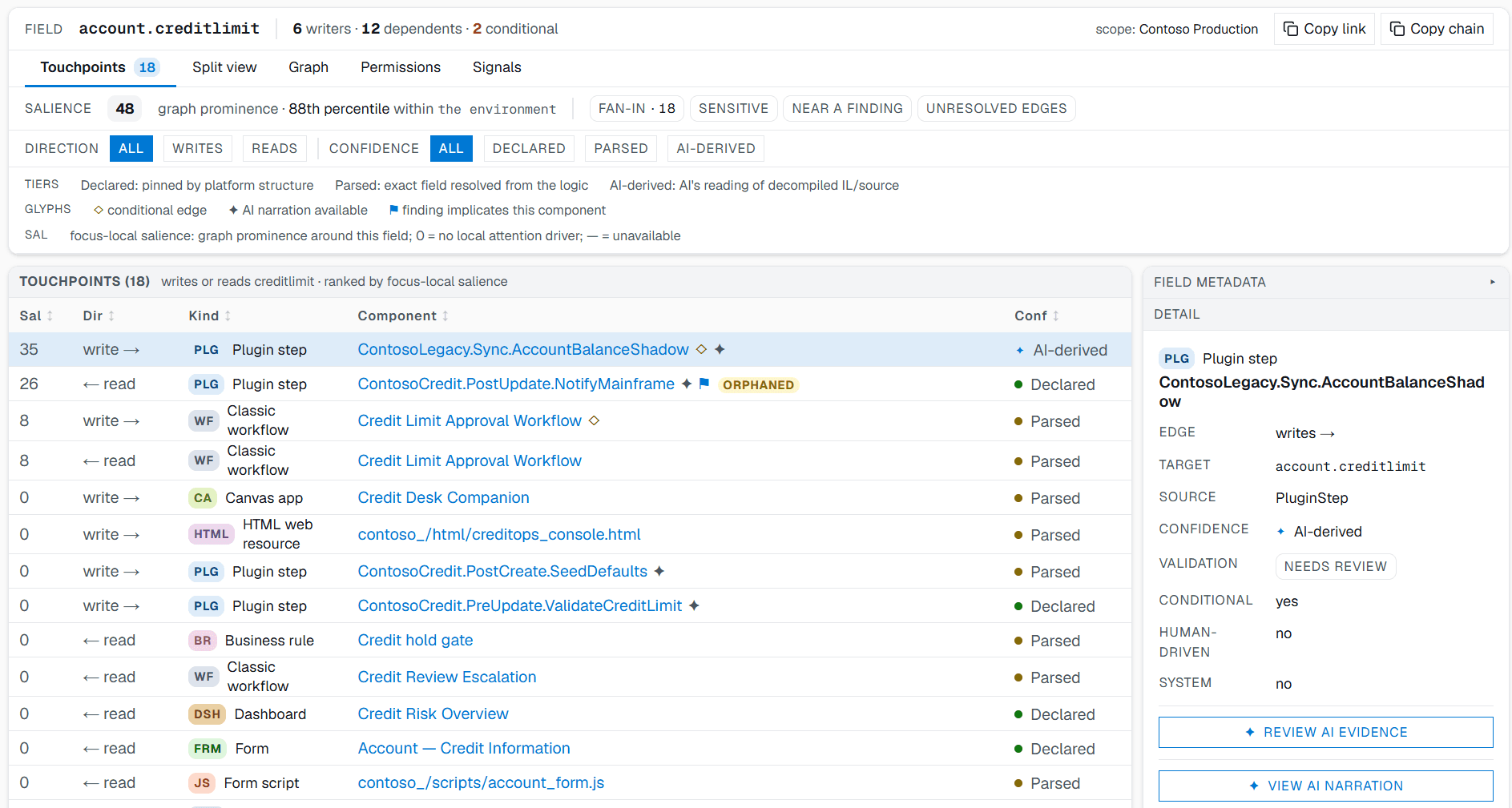Screen dimensions: 1512x808
Task: Sort by the Dir column
Action: 99,316
